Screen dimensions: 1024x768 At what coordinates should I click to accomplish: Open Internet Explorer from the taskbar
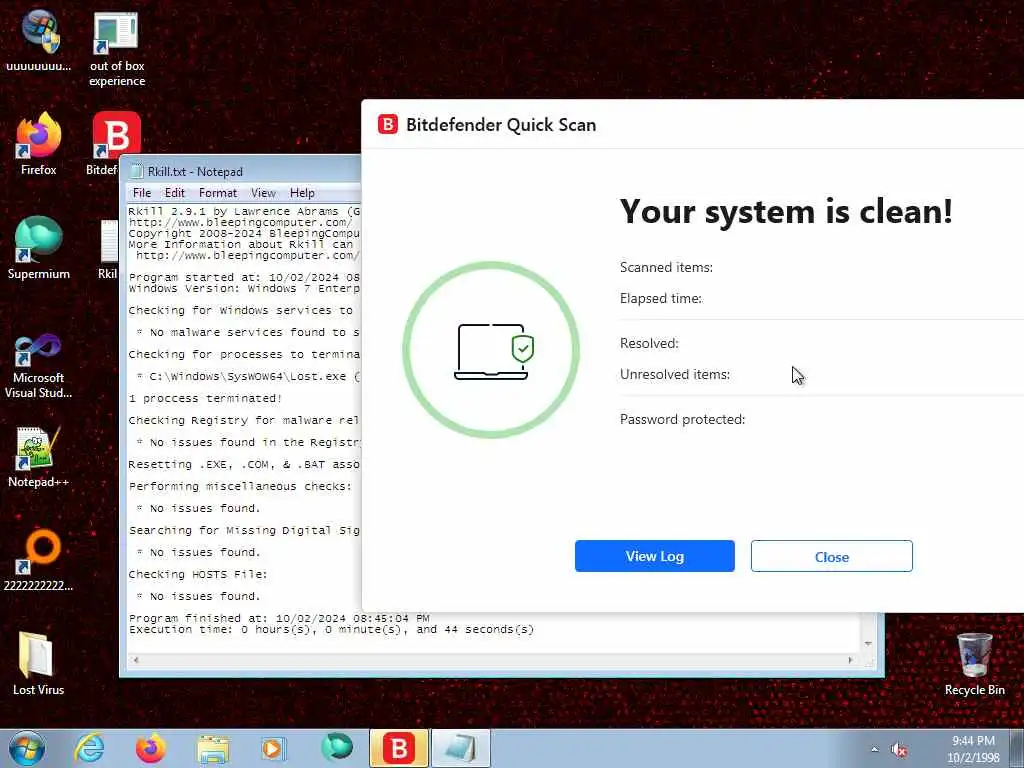pyautogui.click(x=89, y=748)
